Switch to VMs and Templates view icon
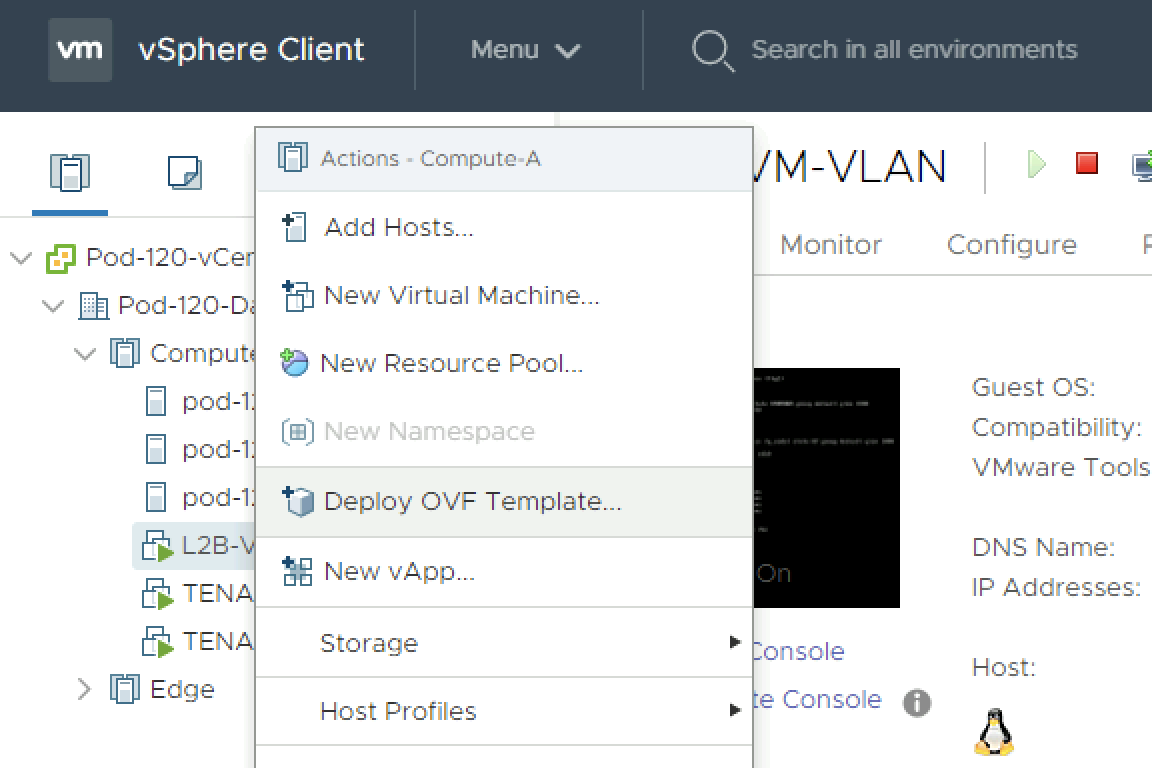This screenshot has width=1152, height=768. [185, 173]
